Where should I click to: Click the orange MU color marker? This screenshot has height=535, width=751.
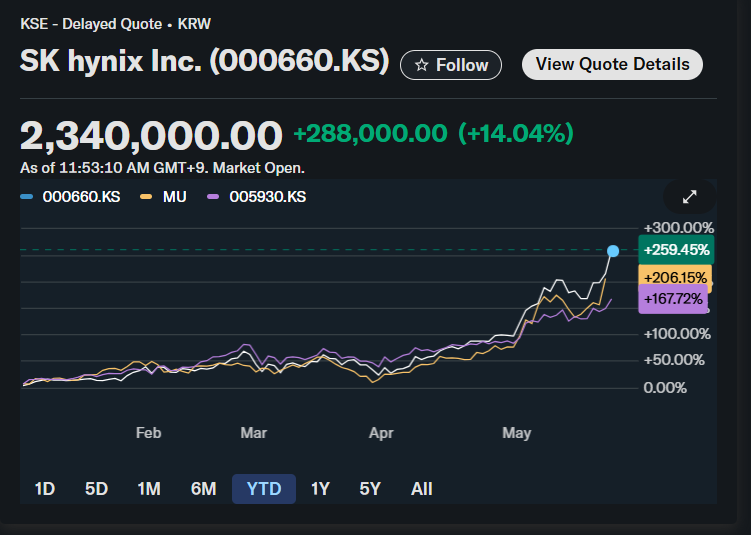[x=146, y=197]
